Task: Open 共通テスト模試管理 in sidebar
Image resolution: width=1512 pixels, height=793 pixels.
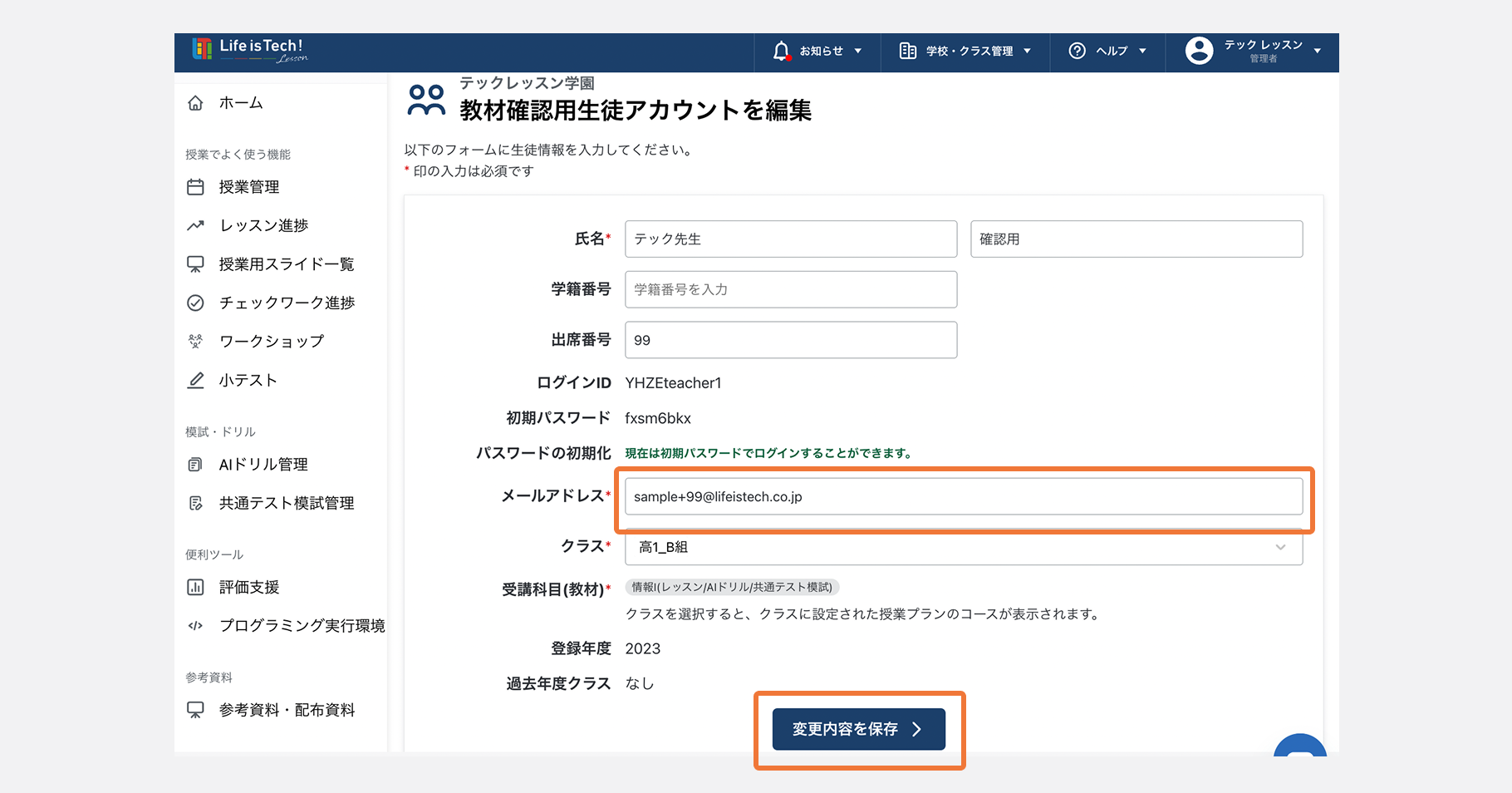Action: coord(287,503)
